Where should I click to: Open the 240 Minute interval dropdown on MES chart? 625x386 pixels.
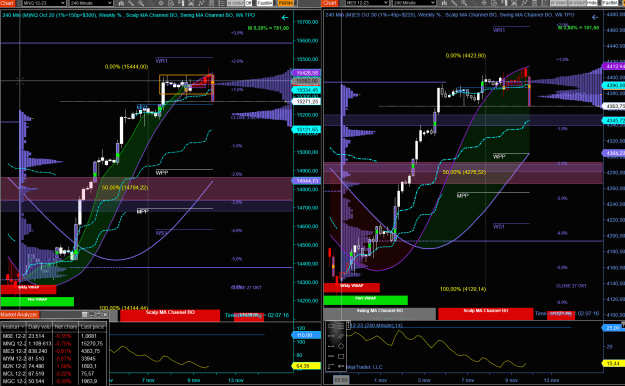pyautogui.click(x=414, y=3)
